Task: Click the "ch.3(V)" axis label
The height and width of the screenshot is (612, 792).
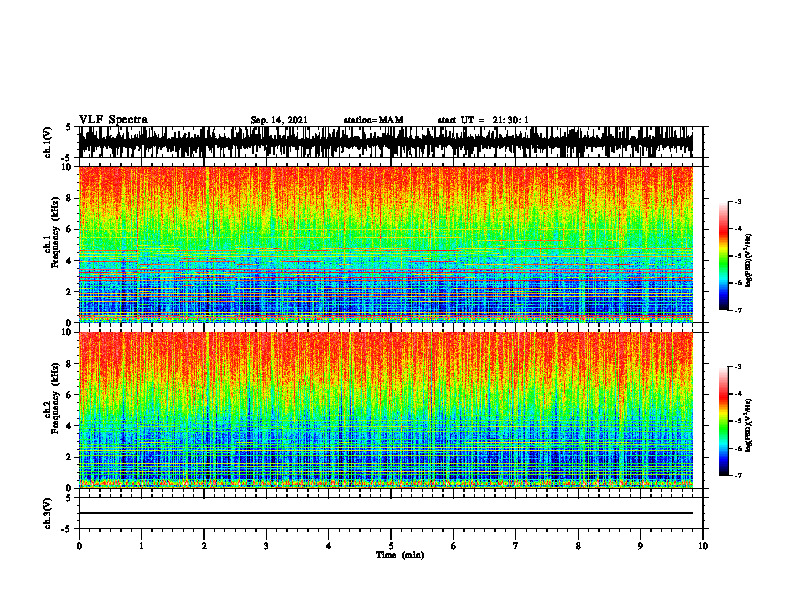Action: click(x=48, y=514)
